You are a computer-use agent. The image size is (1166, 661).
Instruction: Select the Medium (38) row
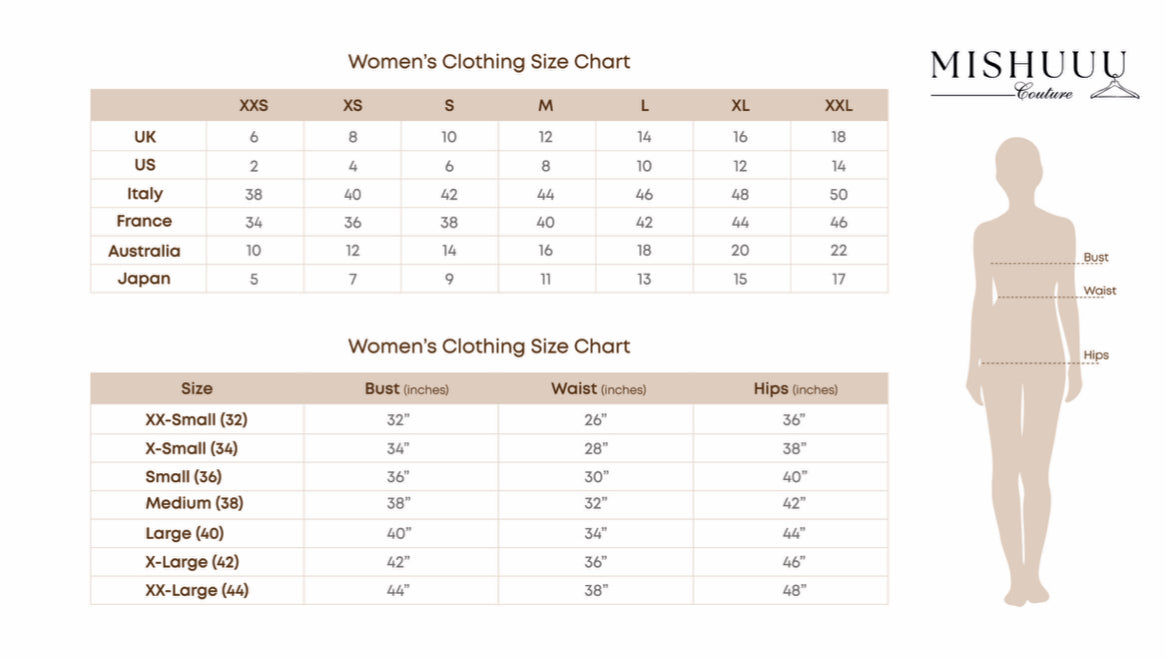point(194,504)
